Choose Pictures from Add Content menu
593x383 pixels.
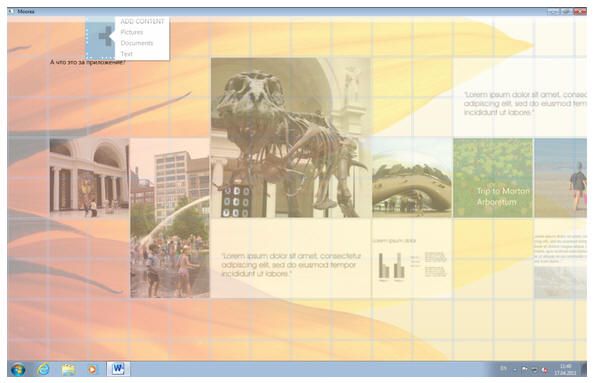(x=132, y=32)
